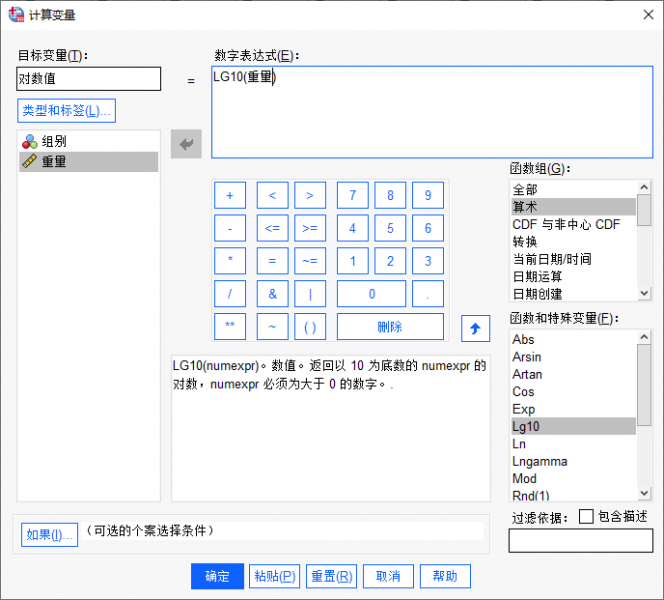Click the decimal point key

(x=428, y=293)
